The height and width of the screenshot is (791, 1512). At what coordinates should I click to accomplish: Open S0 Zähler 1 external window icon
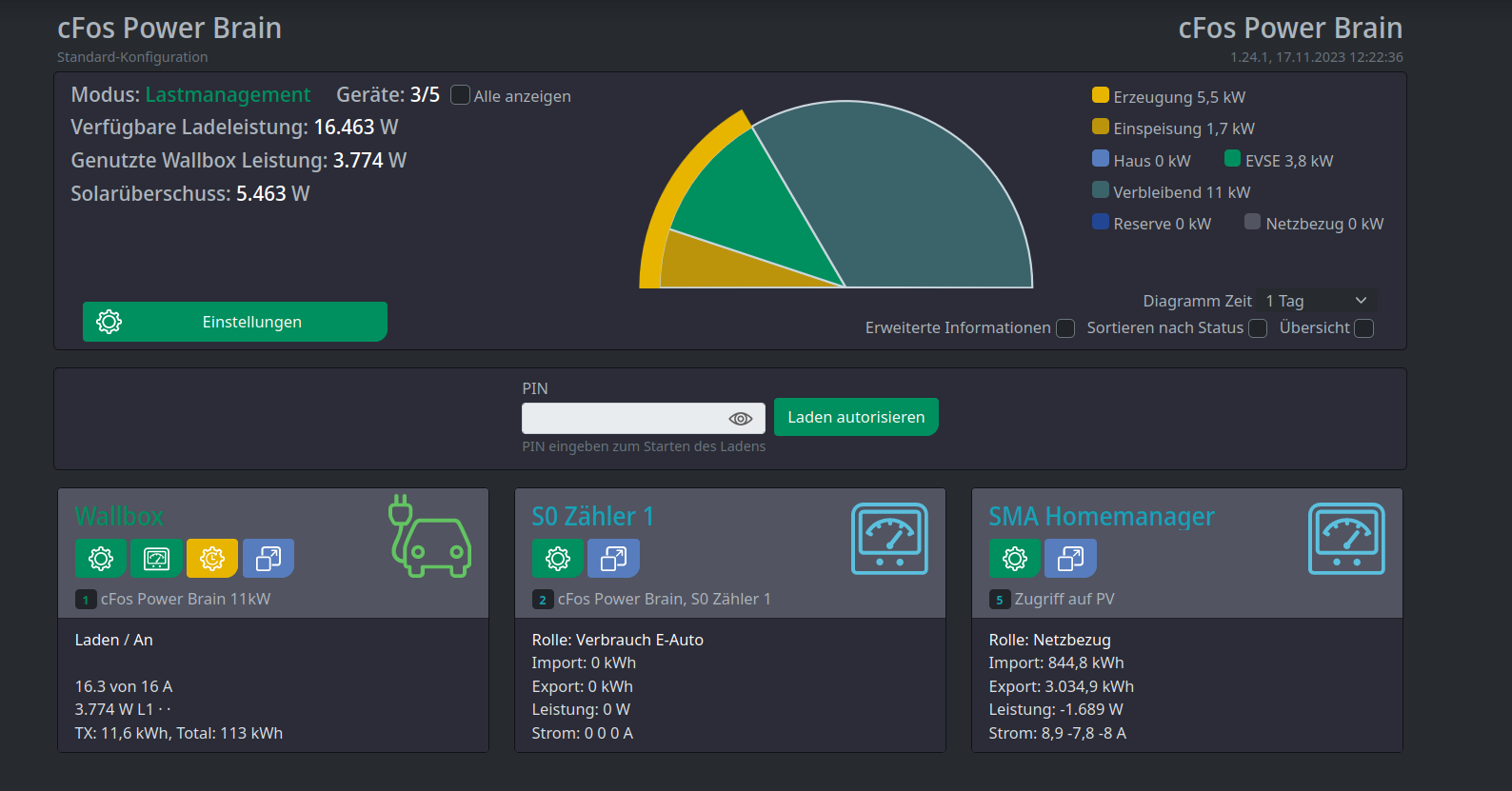coord(613,558)
